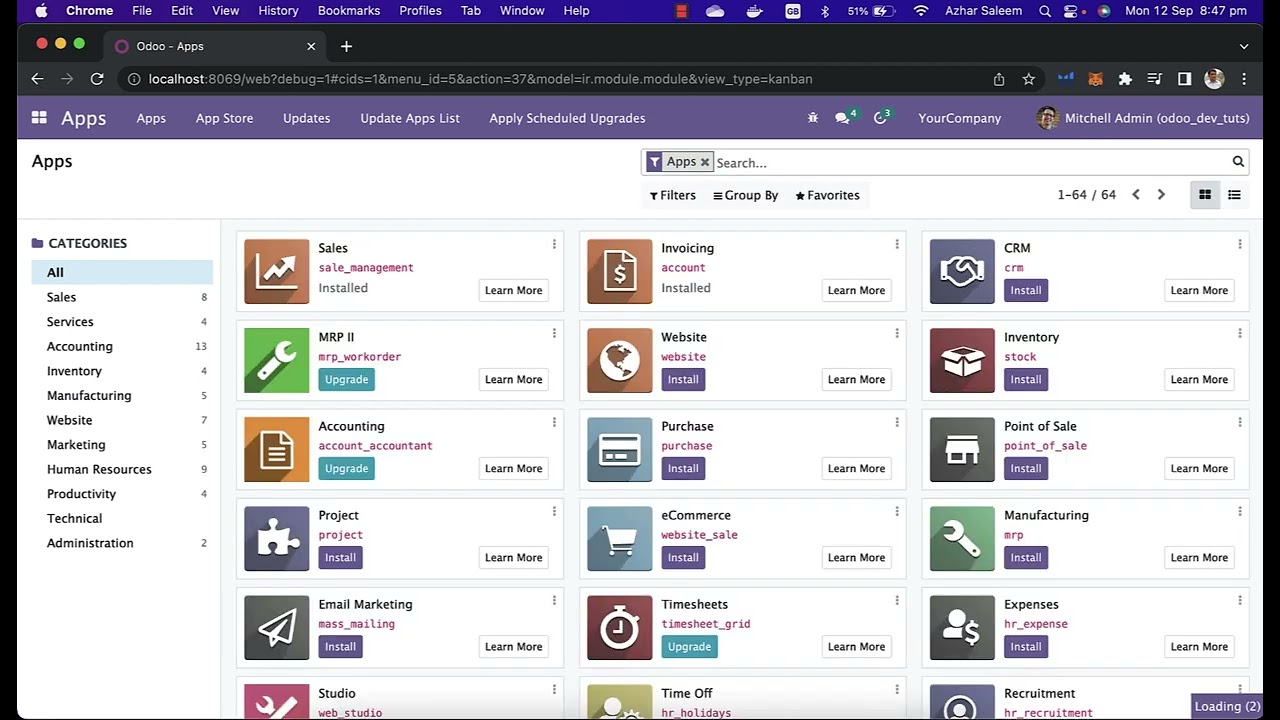Image resolution: width=1280 pixels, height=720 pixels.
Task: Switch to list view icon
Action: [x=1234, y=195]
